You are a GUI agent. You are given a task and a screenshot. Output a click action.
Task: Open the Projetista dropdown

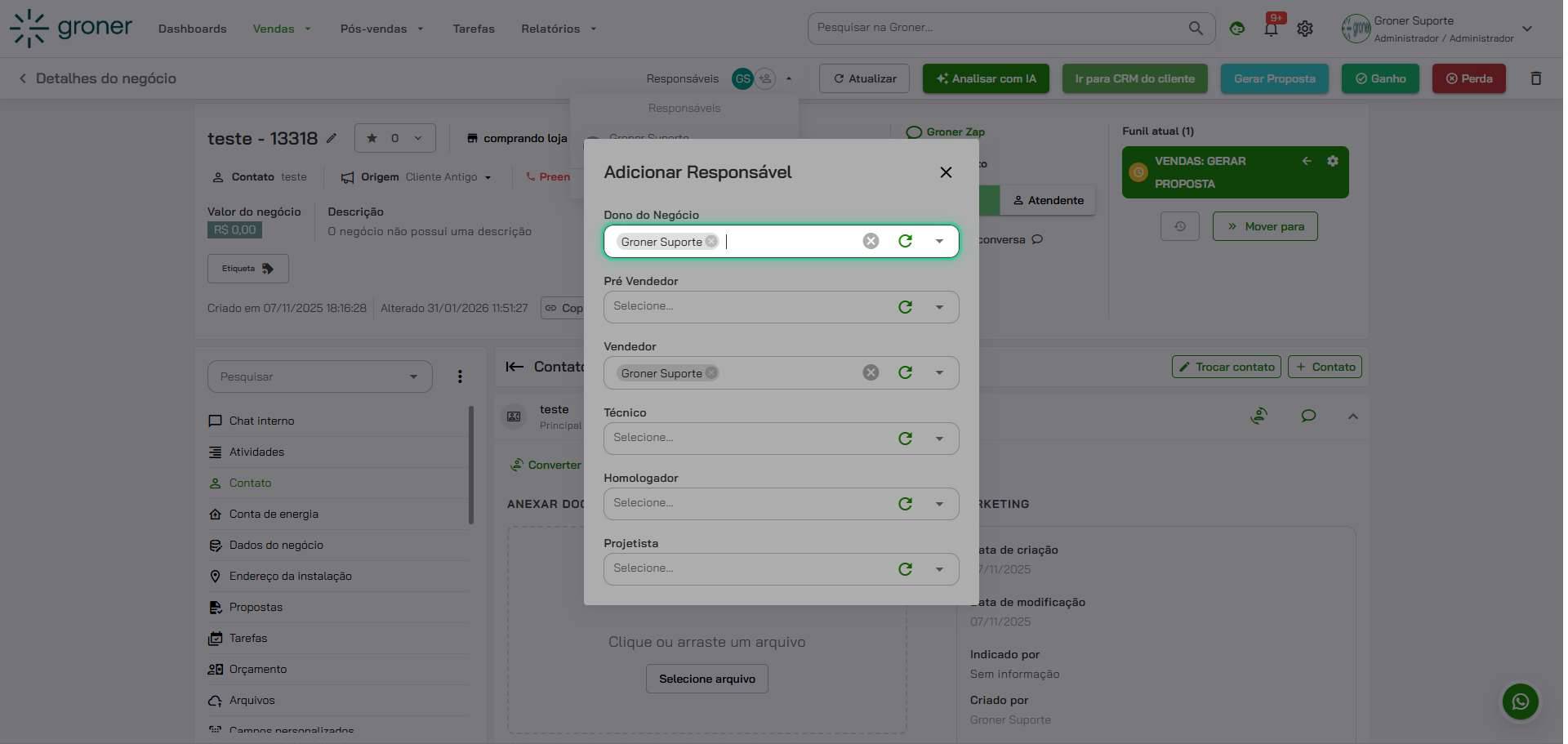939,569
